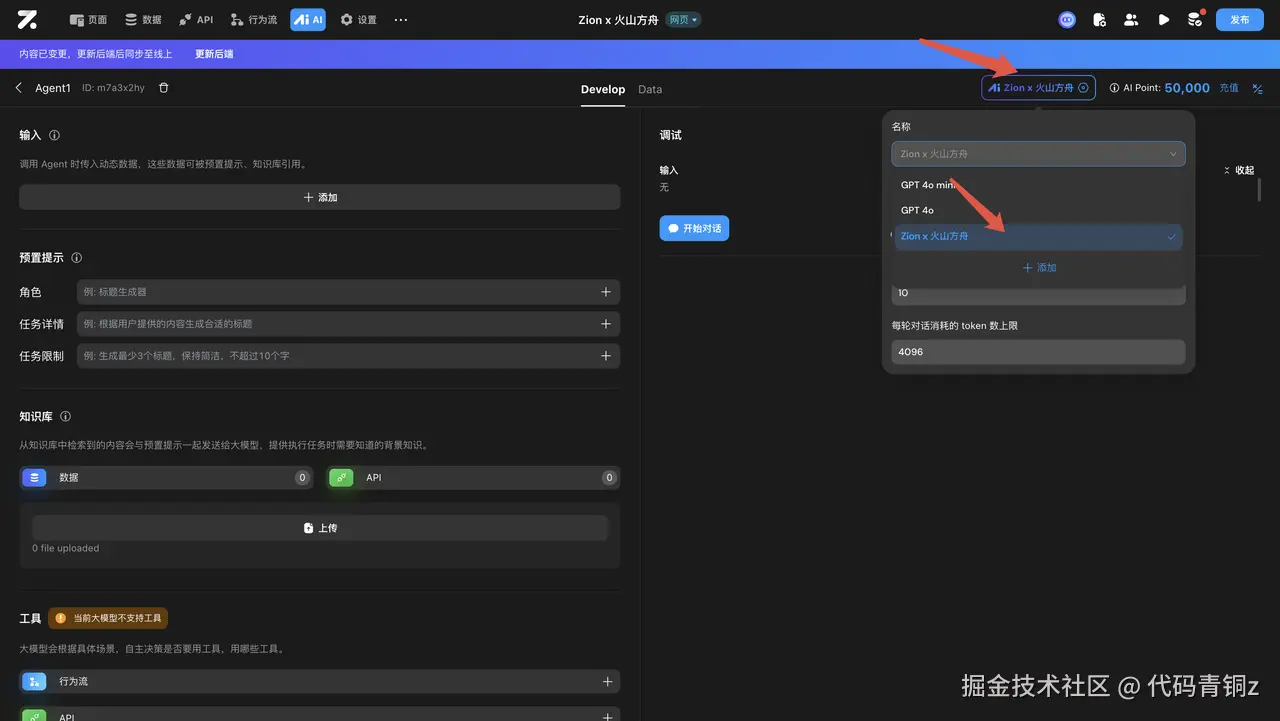
Task: Click the AI Point value 50,000
Action: (x=1187, y=88)
